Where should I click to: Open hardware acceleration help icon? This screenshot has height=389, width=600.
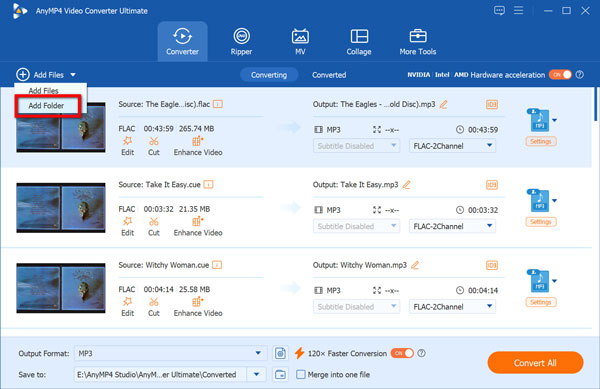580,75
